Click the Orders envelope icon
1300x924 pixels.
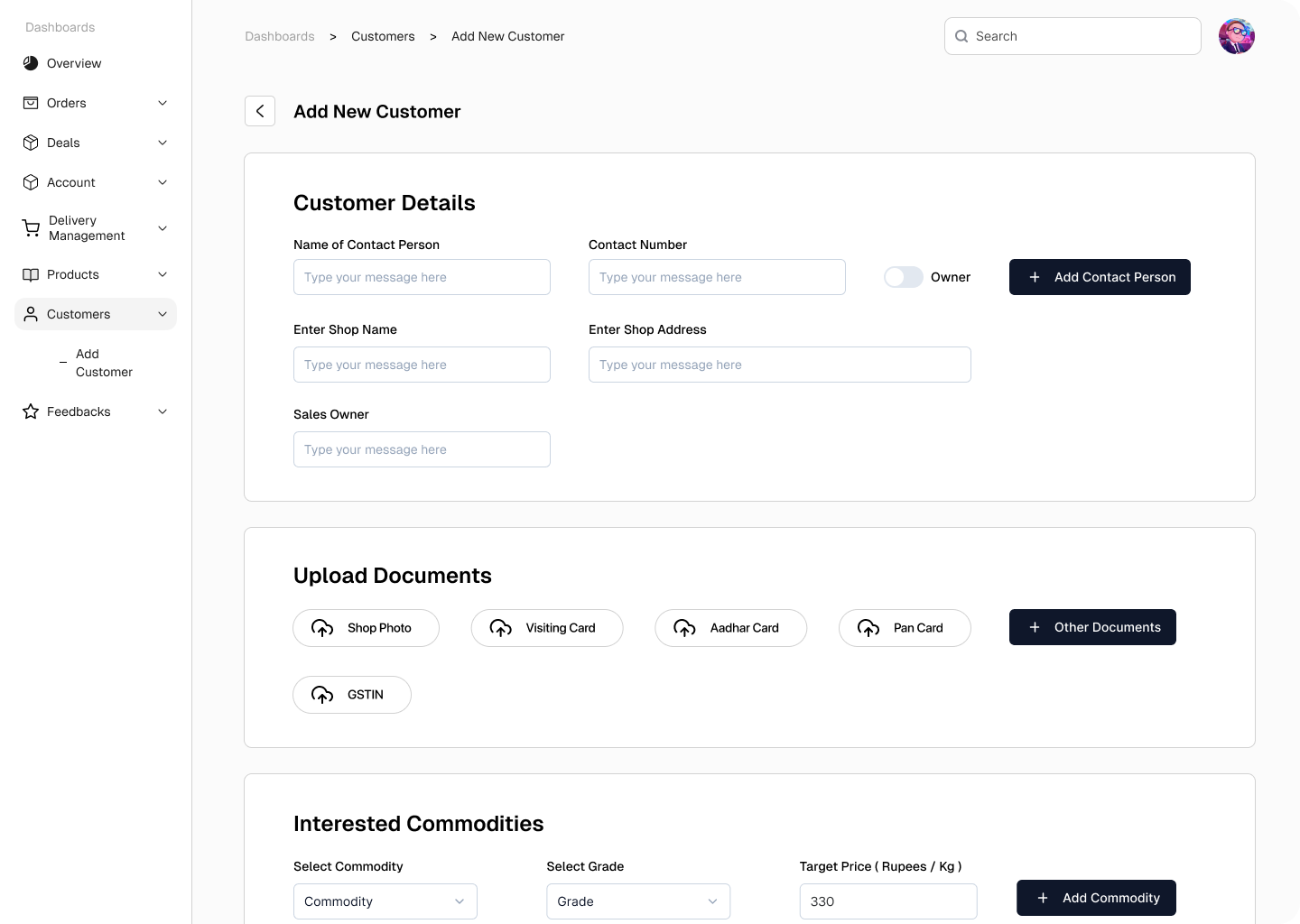[x=30, y=103]
